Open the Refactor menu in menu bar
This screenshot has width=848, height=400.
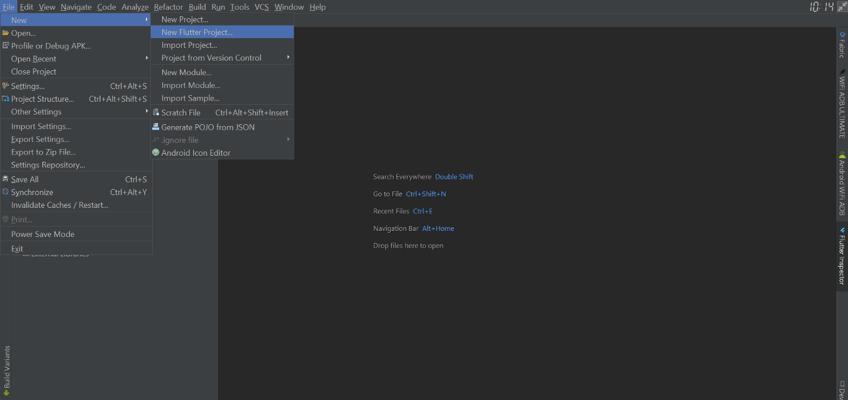point(168,7)
